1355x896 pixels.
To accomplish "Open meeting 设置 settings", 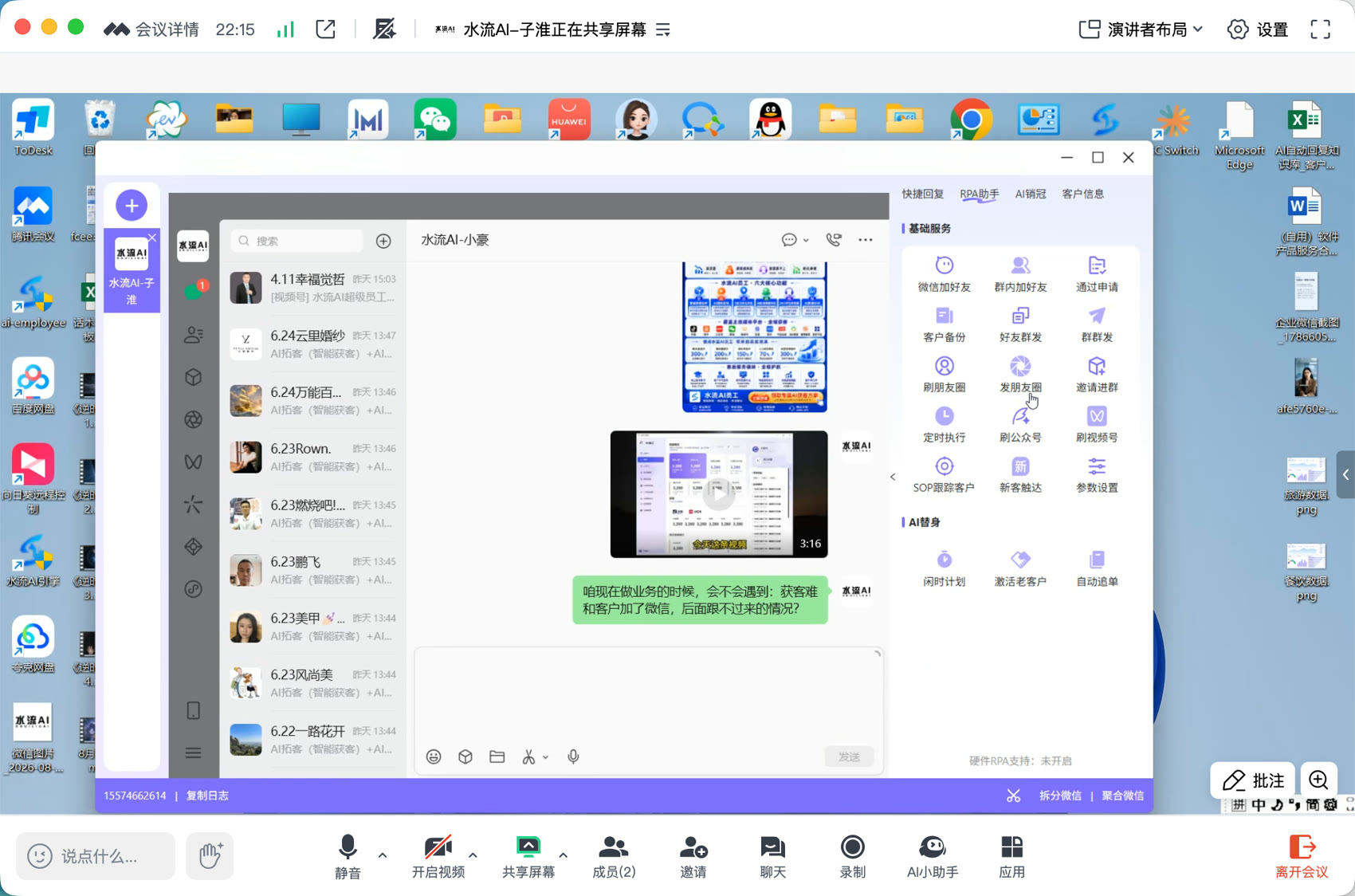I will (x=1259, y=29).
